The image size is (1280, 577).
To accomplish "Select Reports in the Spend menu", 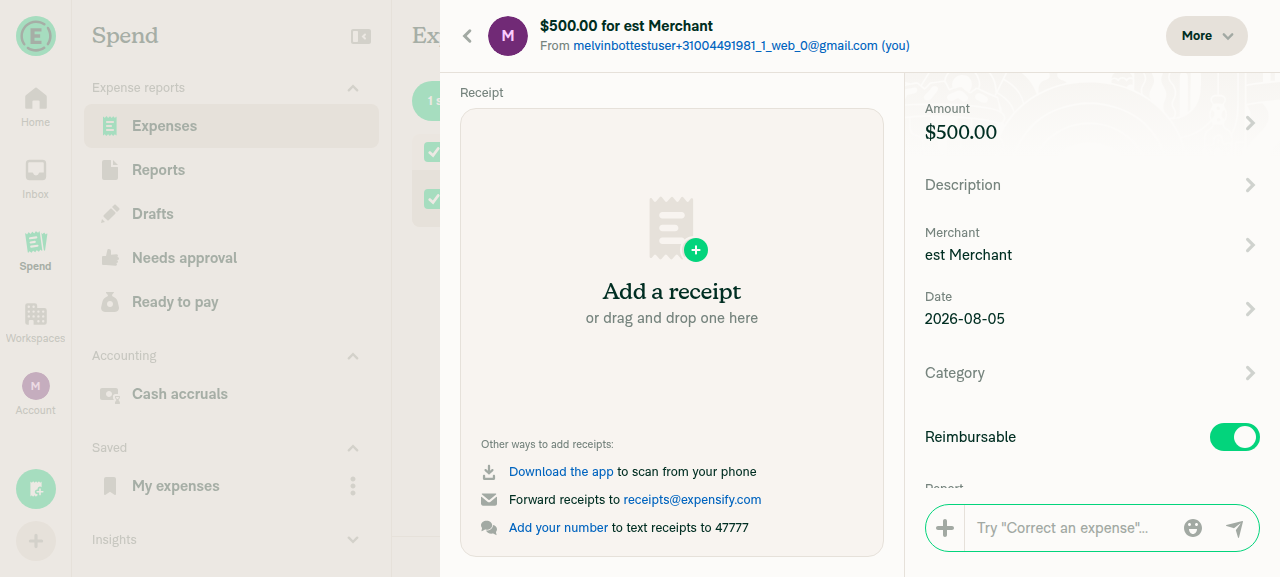I will point(231,170).
